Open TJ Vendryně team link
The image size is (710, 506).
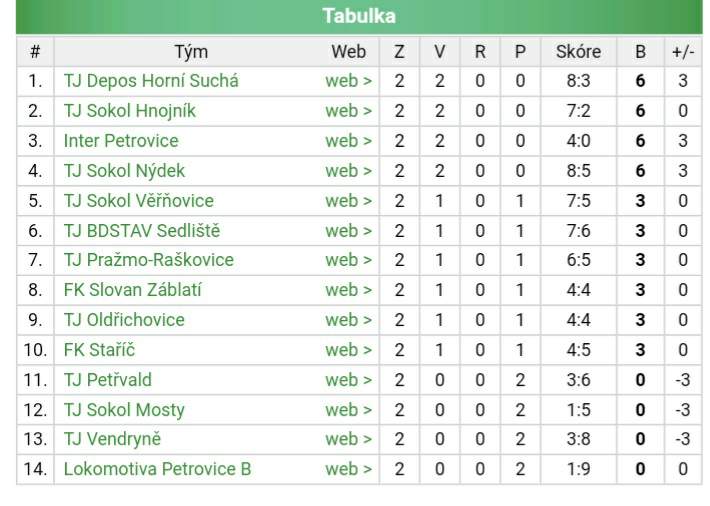pyautogui.click(x=111, y=439)
